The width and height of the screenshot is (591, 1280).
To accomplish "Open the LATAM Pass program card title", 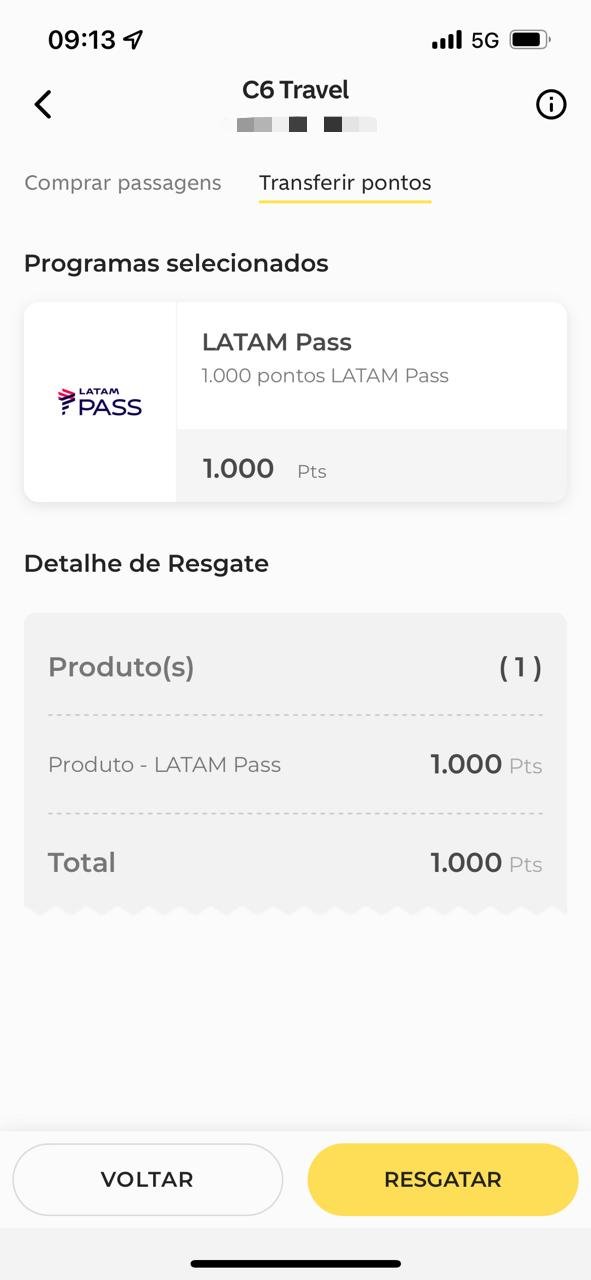I will click(x=277, y=342).
